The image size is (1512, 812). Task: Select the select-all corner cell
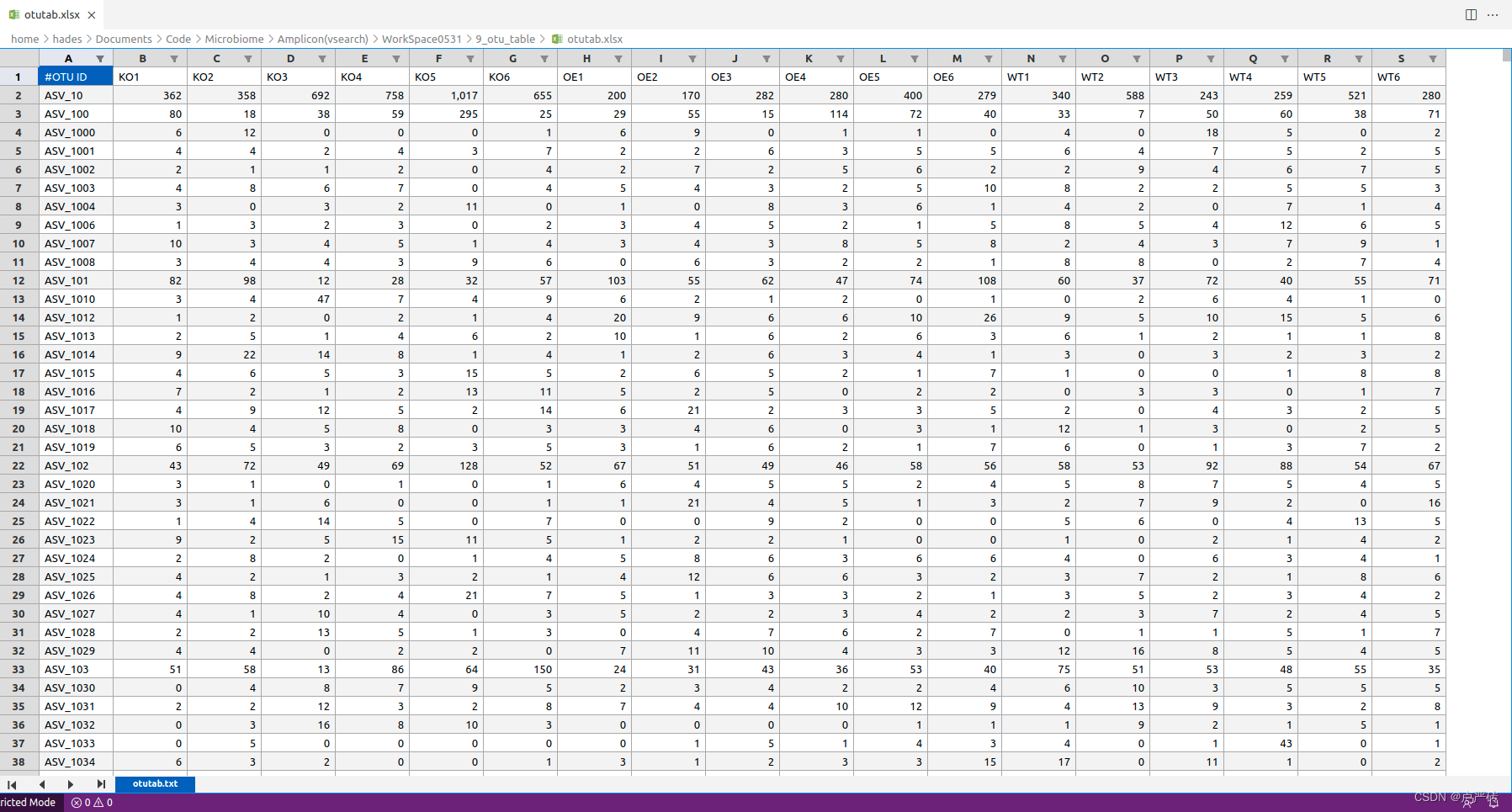point(19,58)
